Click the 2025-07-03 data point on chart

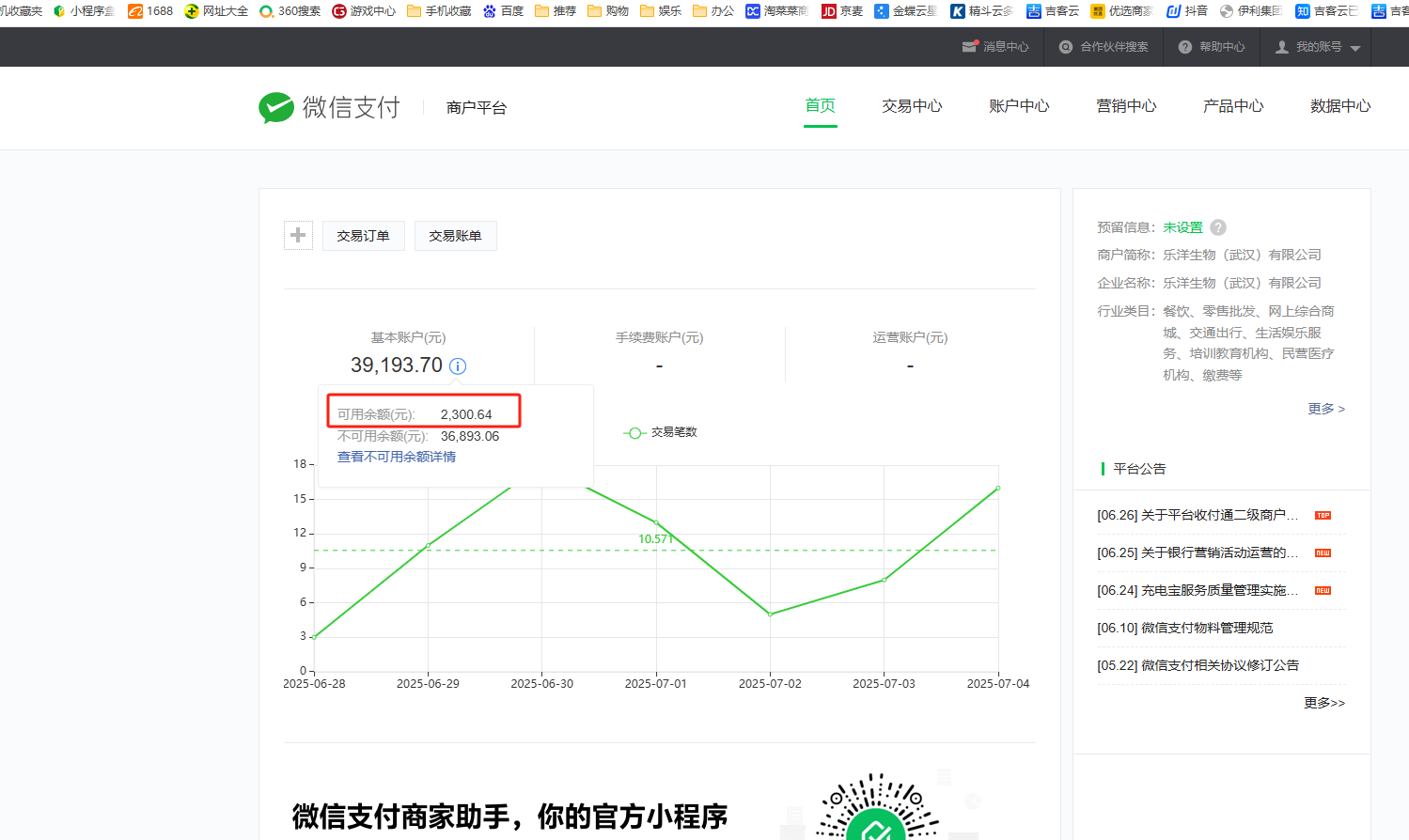pos(885,580)
